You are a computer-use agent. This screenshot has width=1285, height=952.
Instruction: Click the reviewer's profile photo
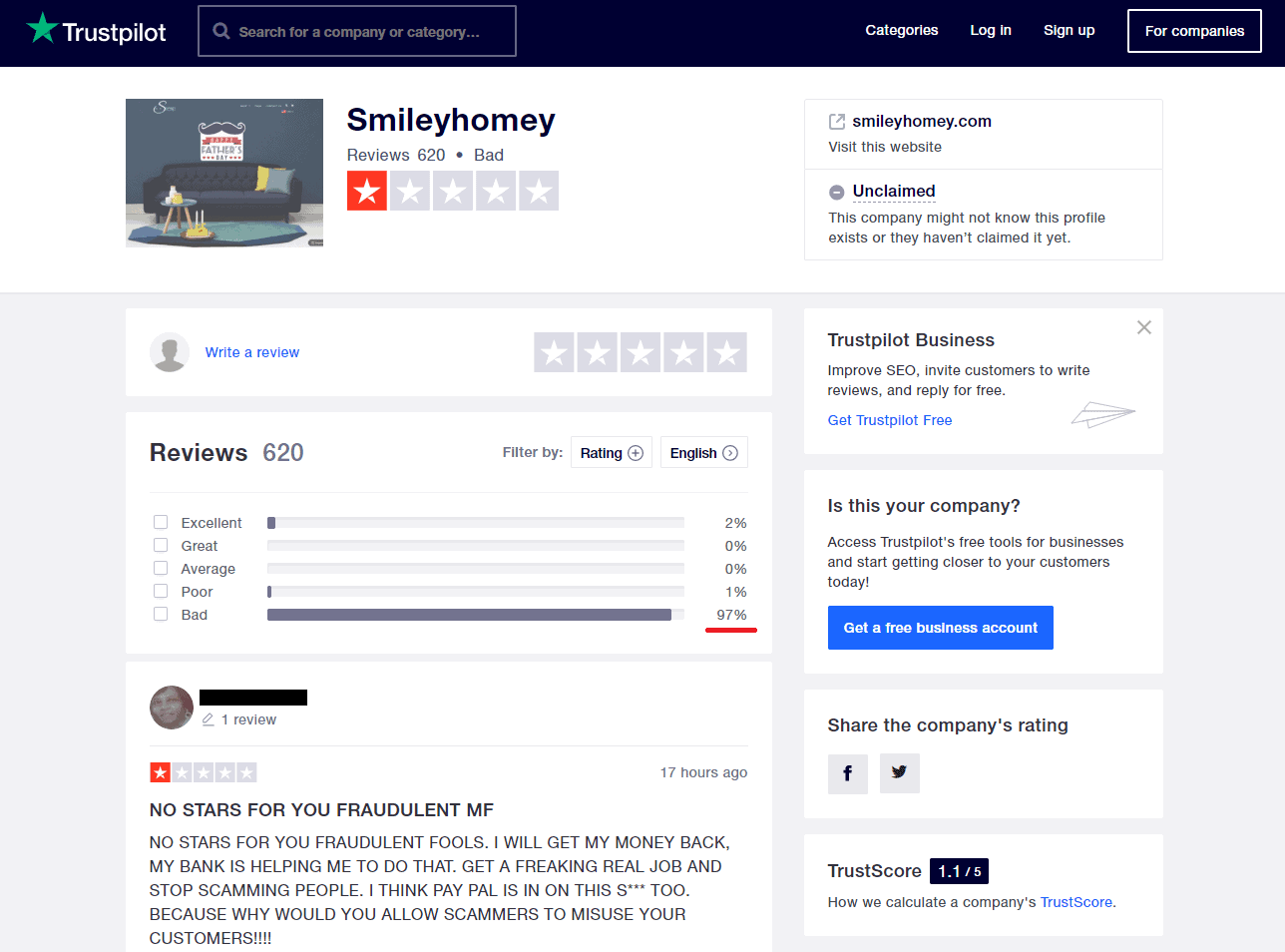click(172, 708)
